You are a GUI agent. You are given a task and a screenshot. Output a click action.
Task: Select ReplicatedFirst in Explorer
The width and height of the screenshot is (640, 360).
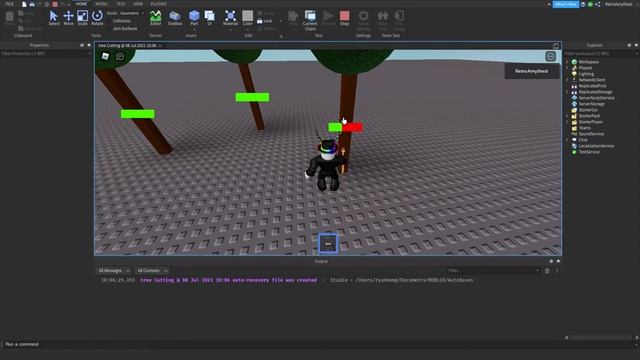point(592,86)
